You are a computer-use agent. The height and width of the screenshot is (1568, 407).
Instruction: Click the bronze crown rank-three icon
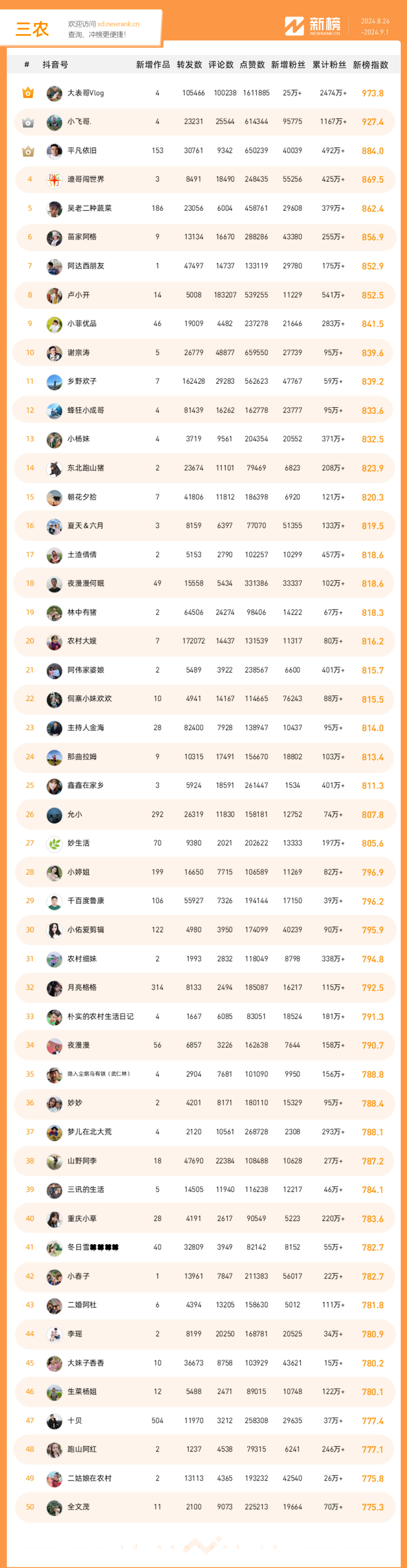(28, 151)
